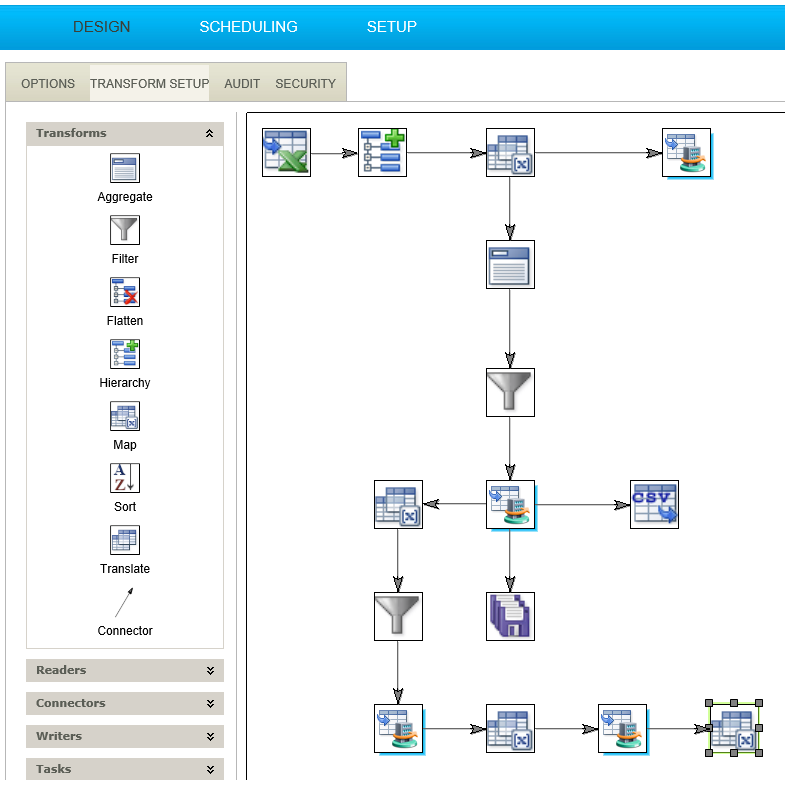The width and height of the screenshot is (795, 790).
Task: Expand the Readers section
Action: point(209,670)
